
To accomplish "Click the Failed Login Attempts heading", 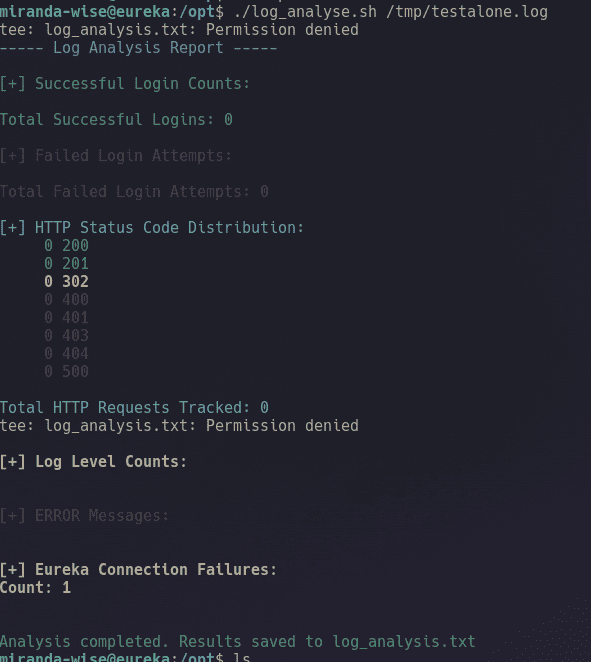I will [x=116, y=156].
